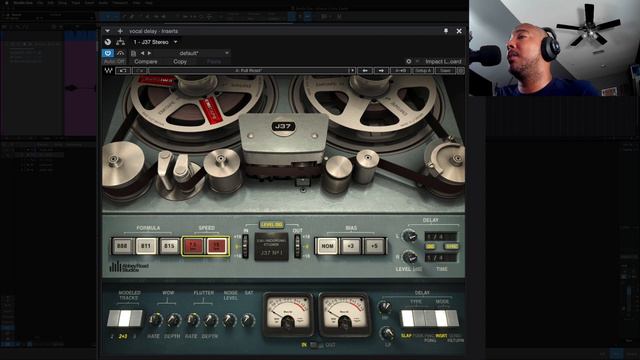The height and width of the screenshot is (360, 640).
Task: Toggle the yellow delay button beside SYNC
Action: click(431, 247)
